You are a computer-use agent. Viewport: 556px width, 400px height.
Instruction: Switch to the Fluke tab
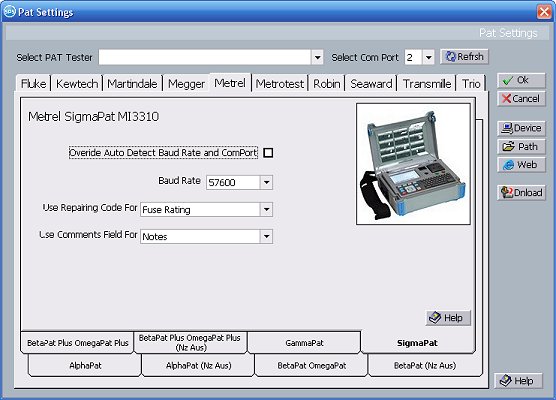(x=33, y=84)
